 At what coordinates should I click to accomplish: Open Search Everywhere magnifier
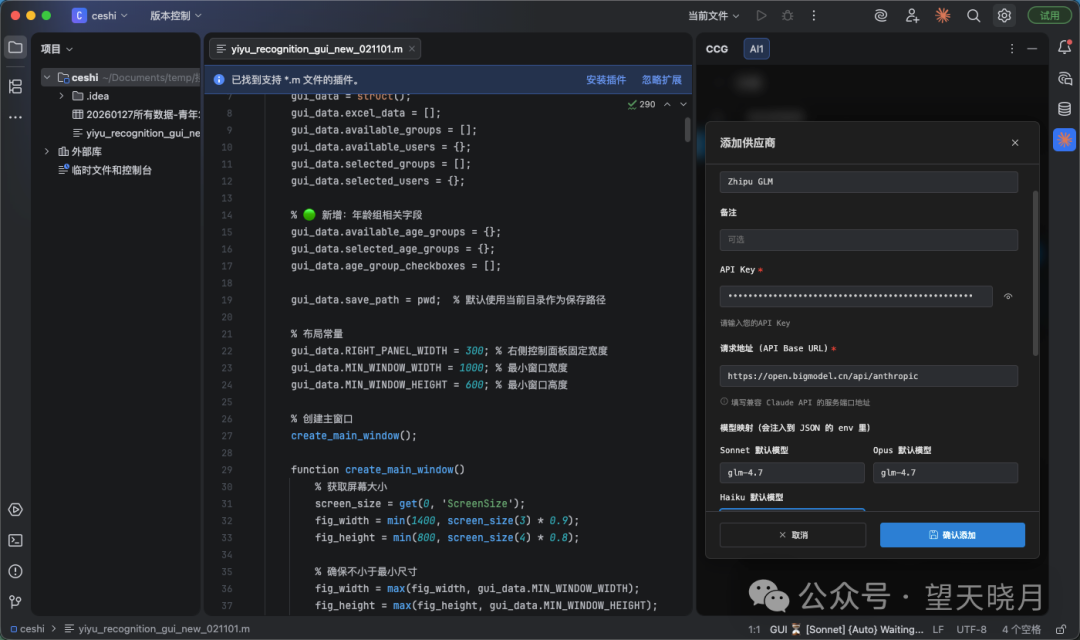(973, 15)
